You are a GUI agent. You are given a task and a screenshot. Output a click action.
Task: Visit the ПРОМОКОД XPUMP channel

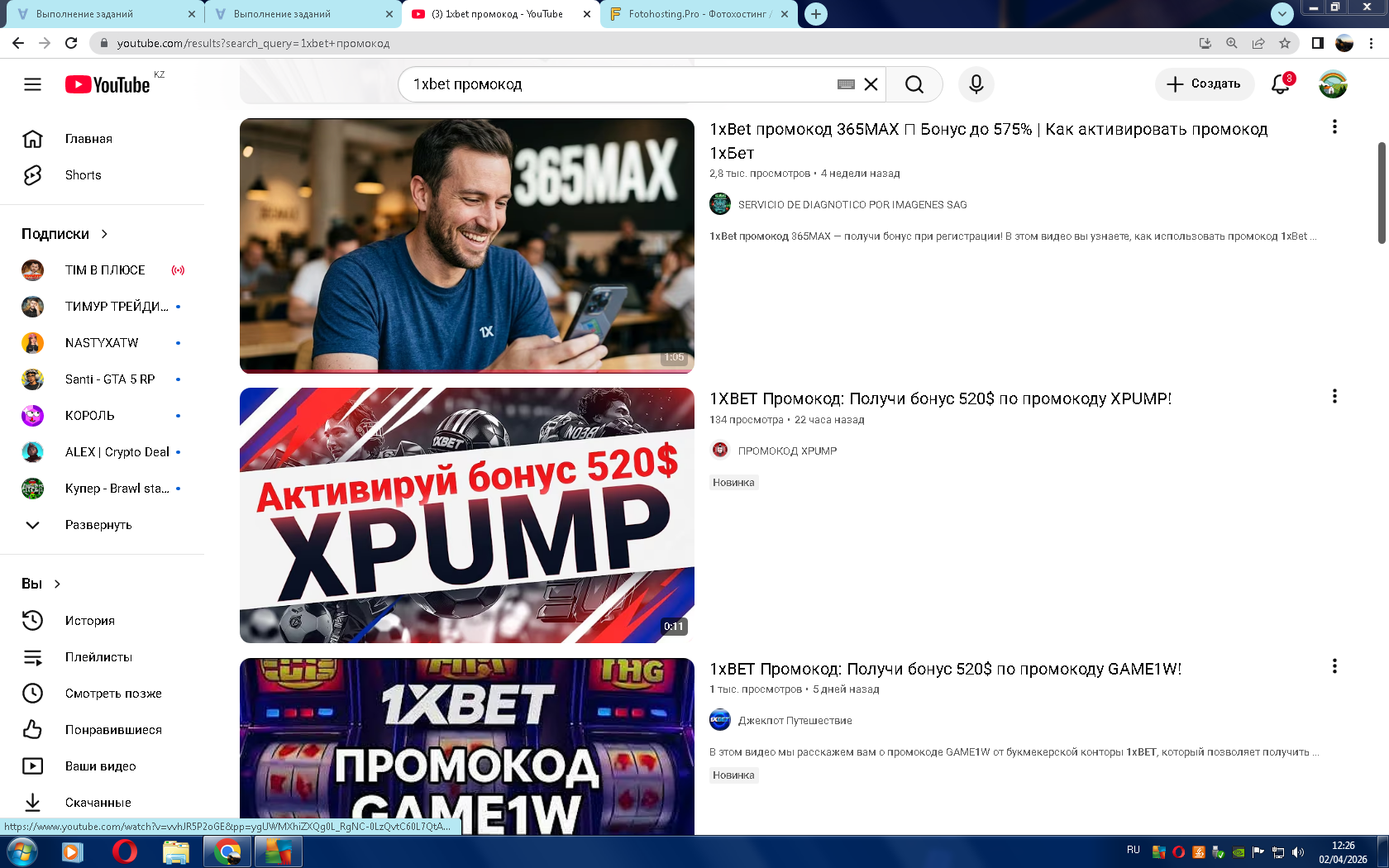(x=787, y=451)
